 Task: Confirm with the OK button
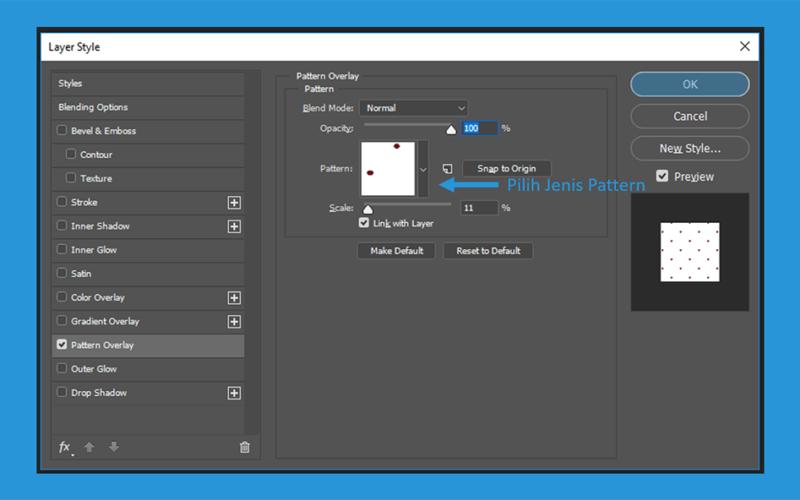click(690, 84)
